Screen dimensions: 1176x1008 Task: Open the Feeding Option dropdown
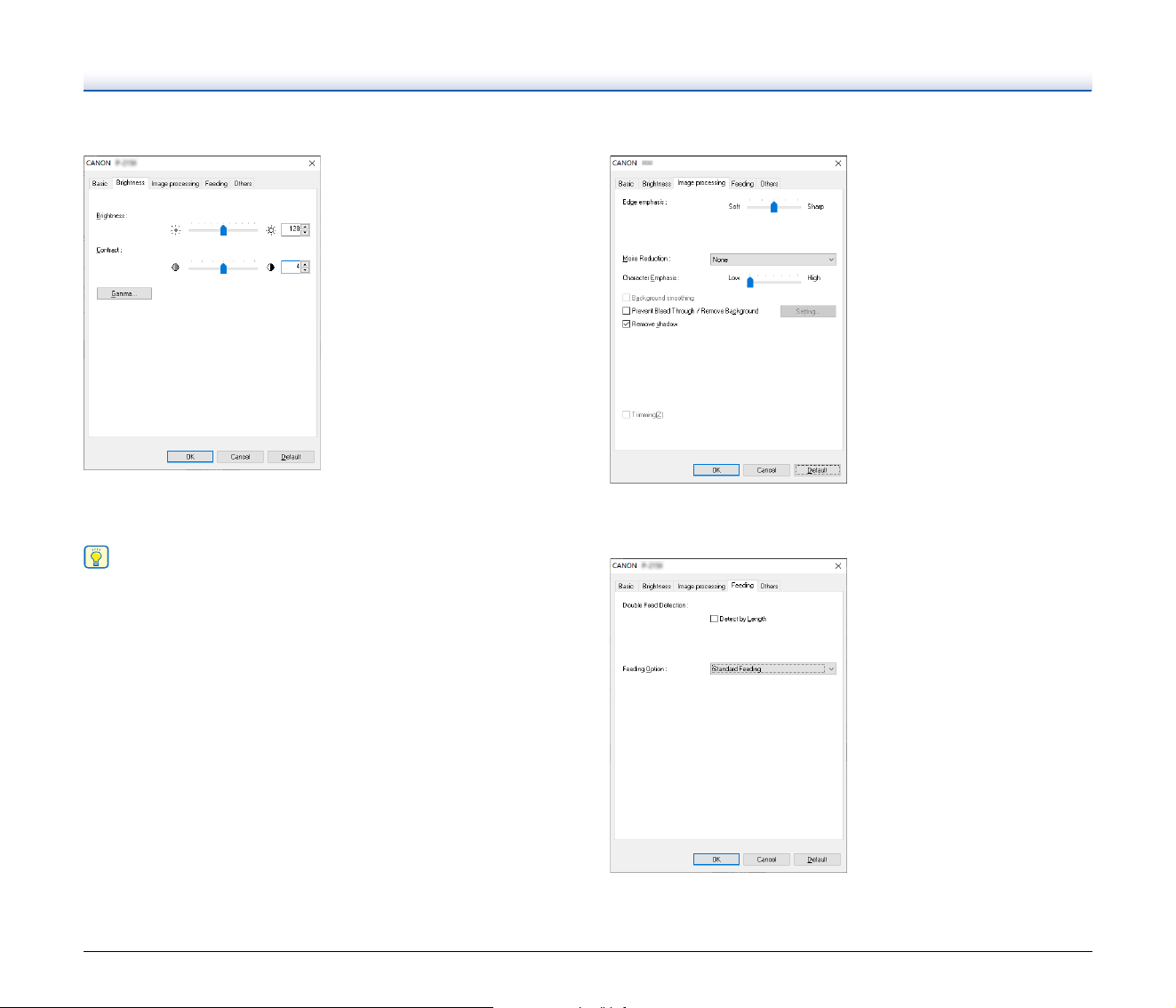pos(773,668)
